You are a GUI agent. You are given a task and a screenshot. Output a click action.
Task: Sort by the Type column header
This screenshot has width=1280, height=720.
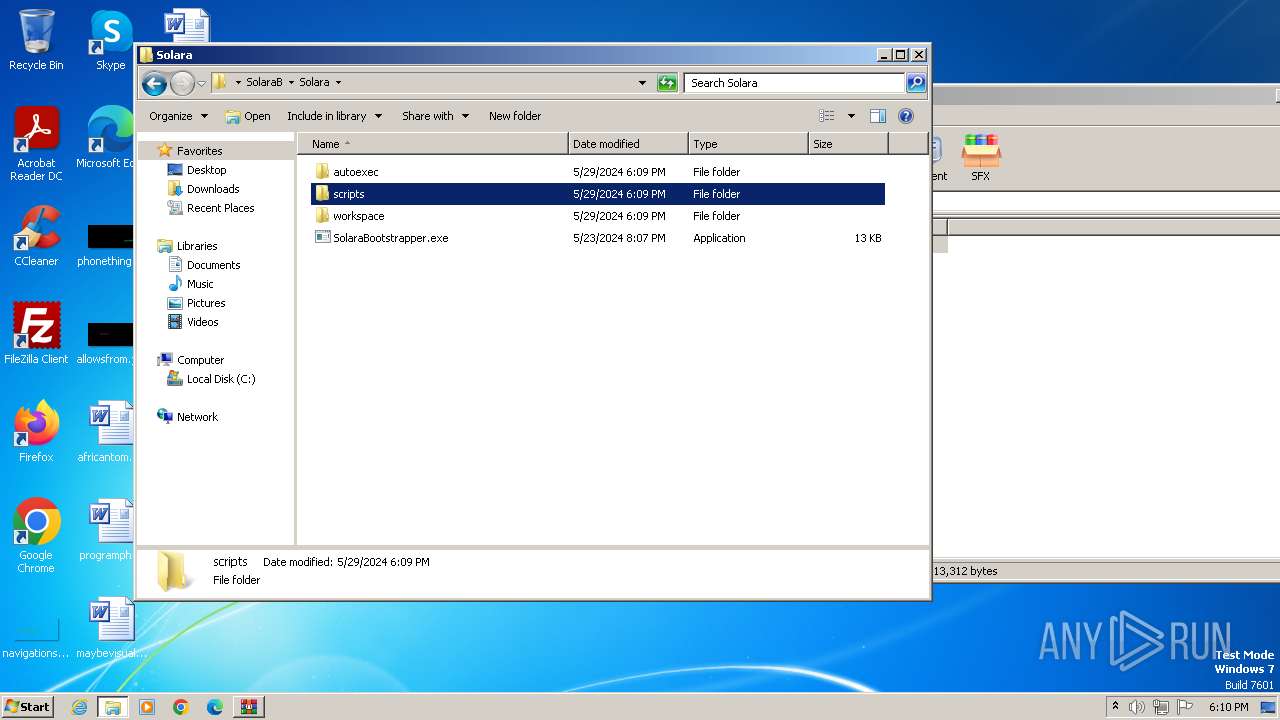[x=748, y=144]
